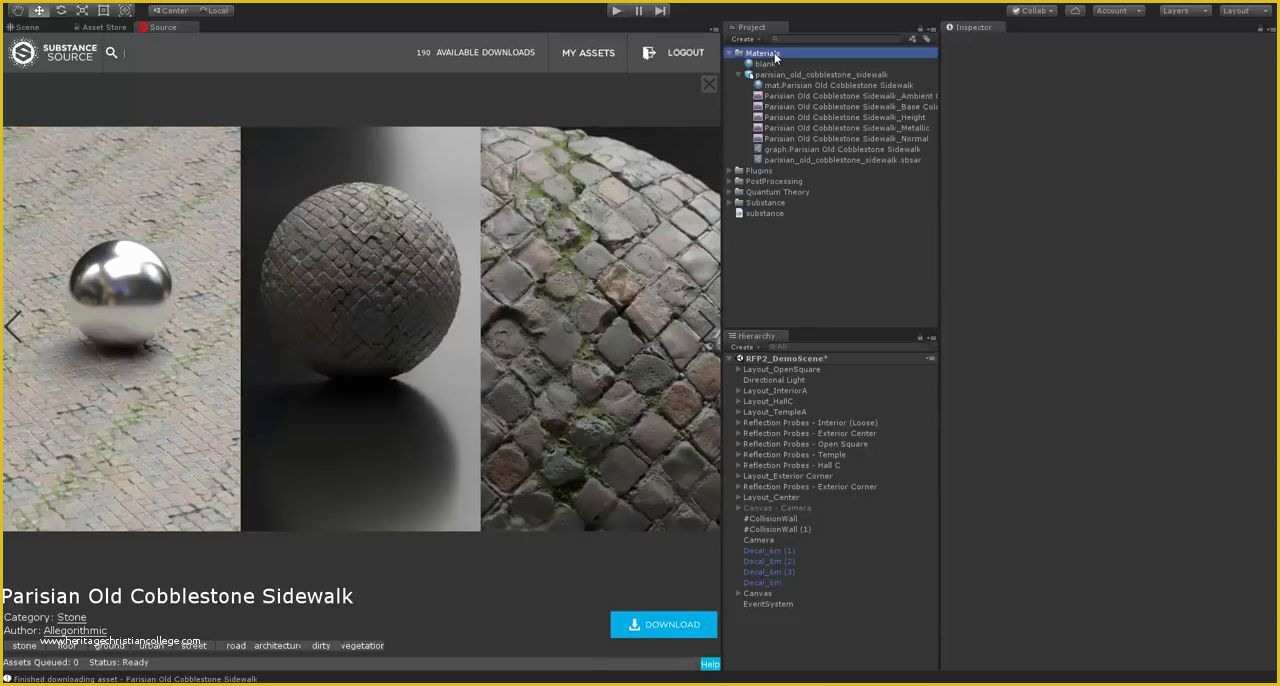Click Search by Label icon in Project panel
Screen dimensions: 1280x686
pyautogui.click(x=926, y=39)
